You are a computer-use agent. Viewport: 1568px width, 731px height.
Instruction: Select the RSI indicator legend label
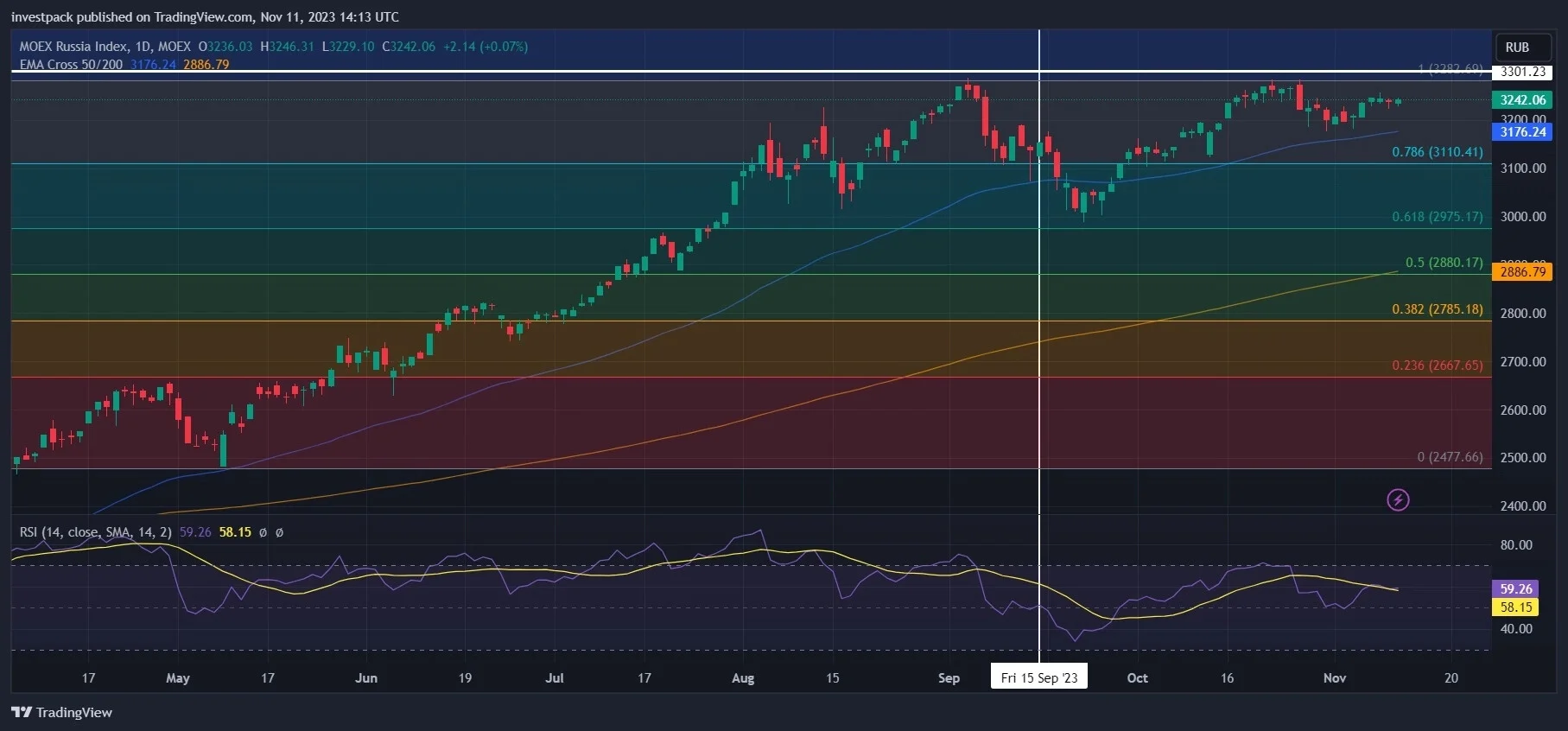pos(95,532)
